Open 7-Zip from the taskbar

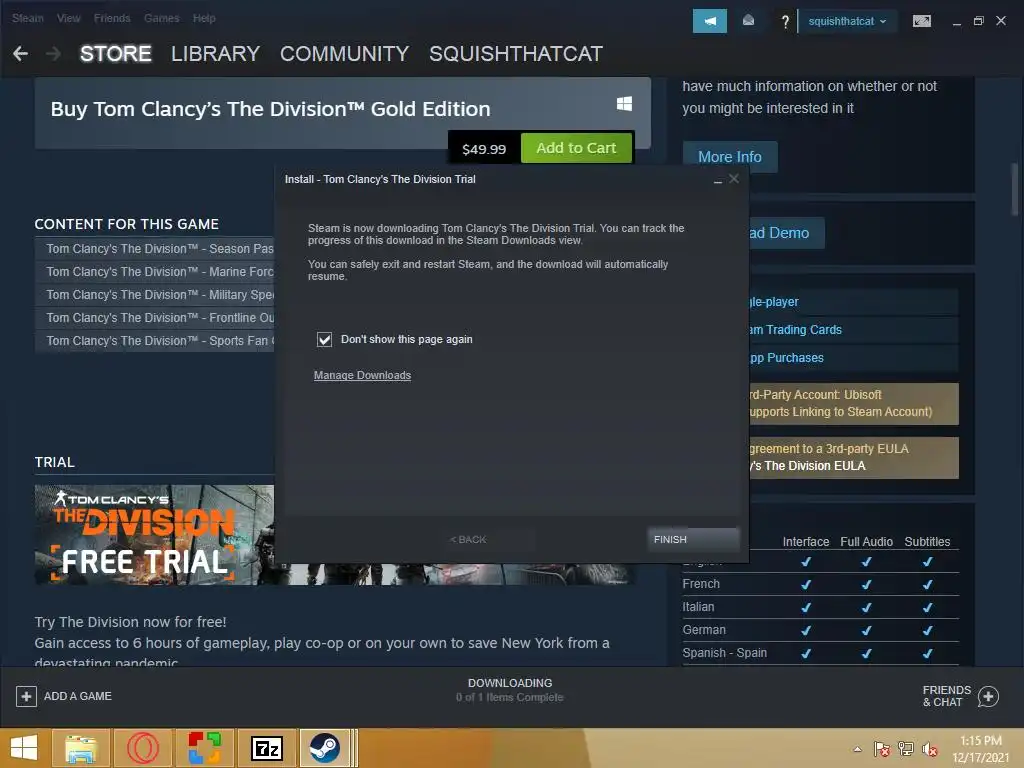(x=266, y=748)
